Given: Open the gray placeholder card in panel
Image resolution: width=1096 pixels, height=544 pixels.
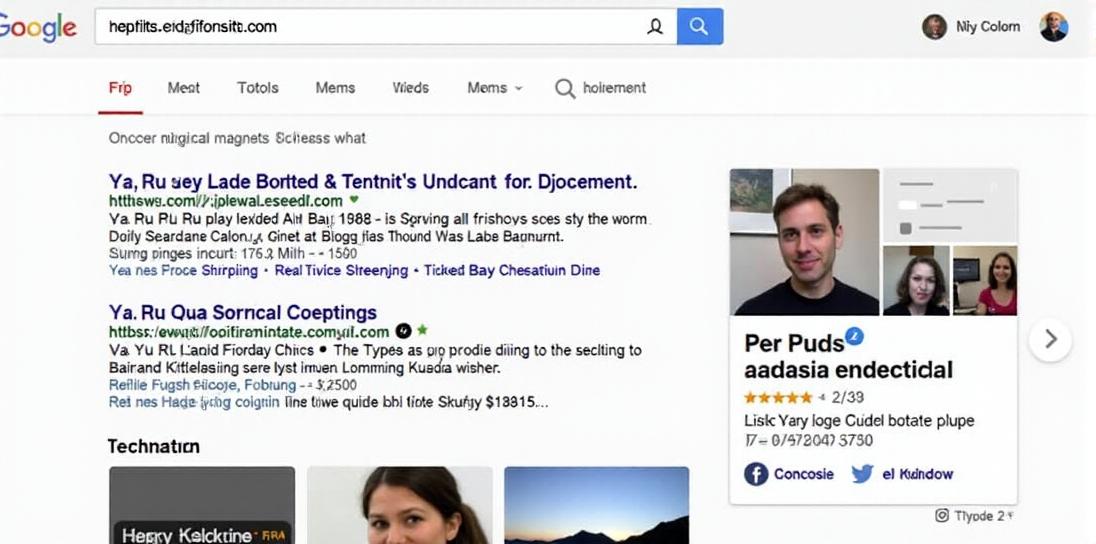Looking at the screenshot, I should coord(950,206).
